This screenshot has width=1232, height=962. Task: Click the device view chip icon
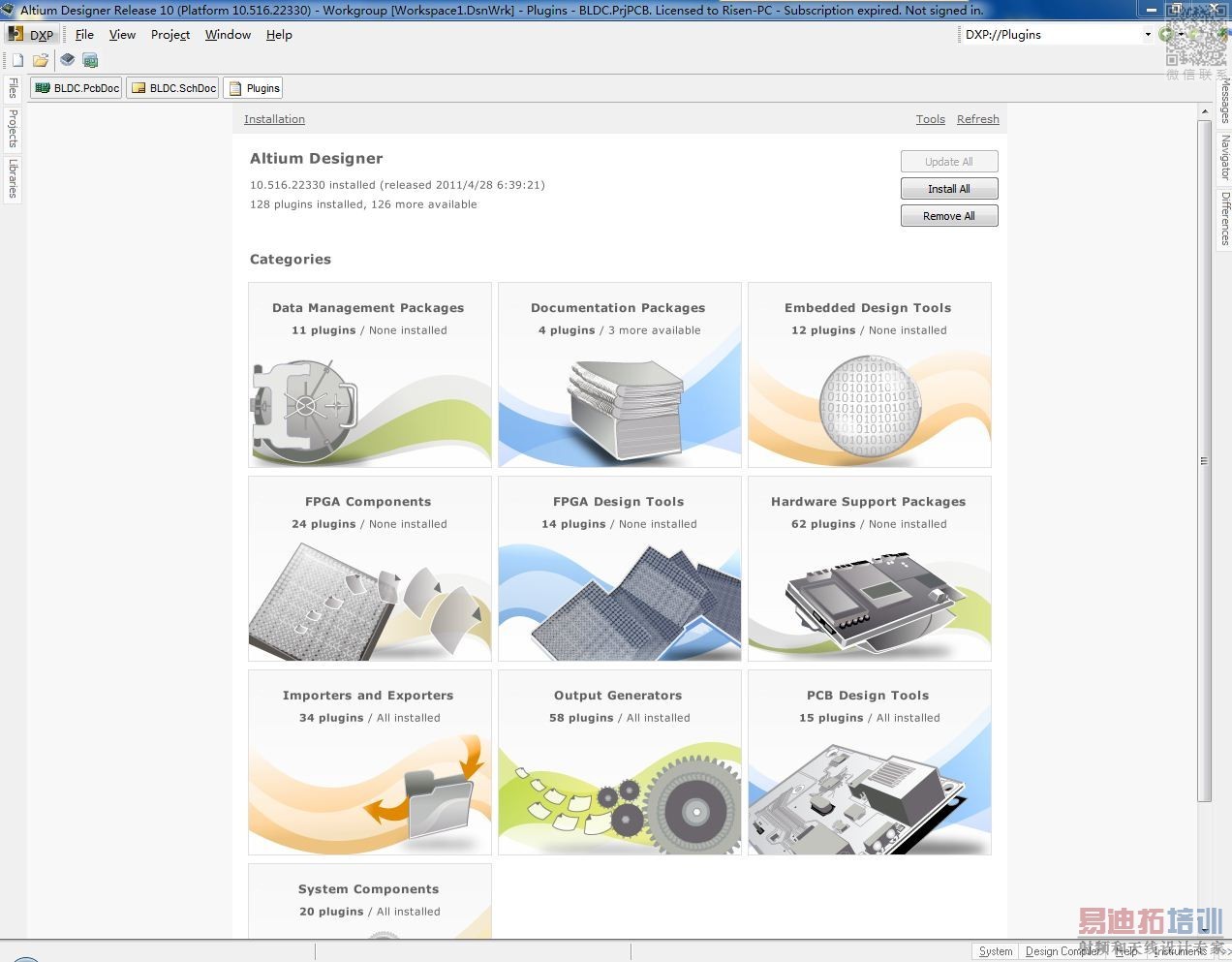(x=67, y=60)
